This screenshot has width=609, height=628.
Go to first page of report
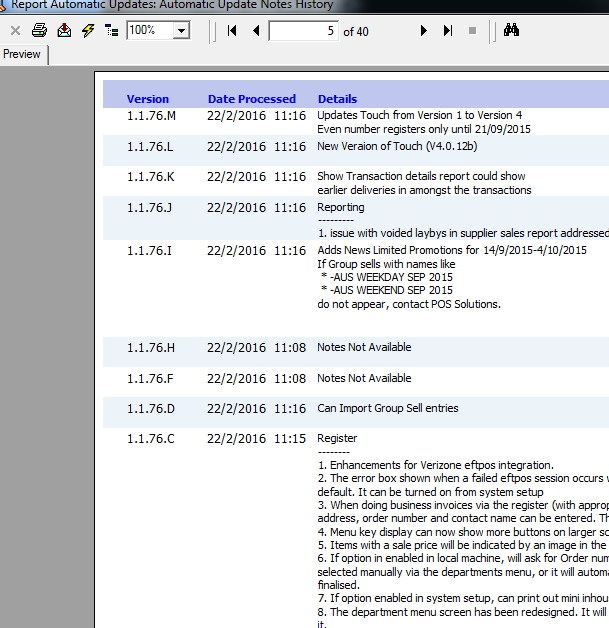pos(232,30)
